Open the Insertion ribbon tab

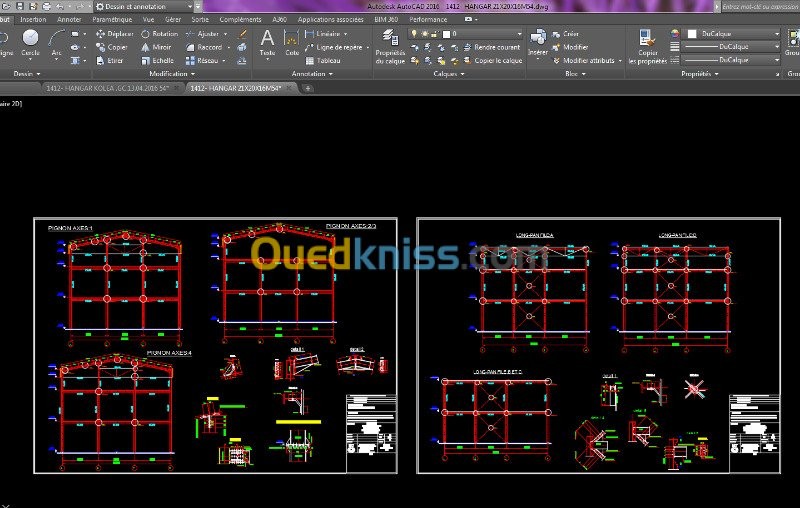tap(33, 19)
